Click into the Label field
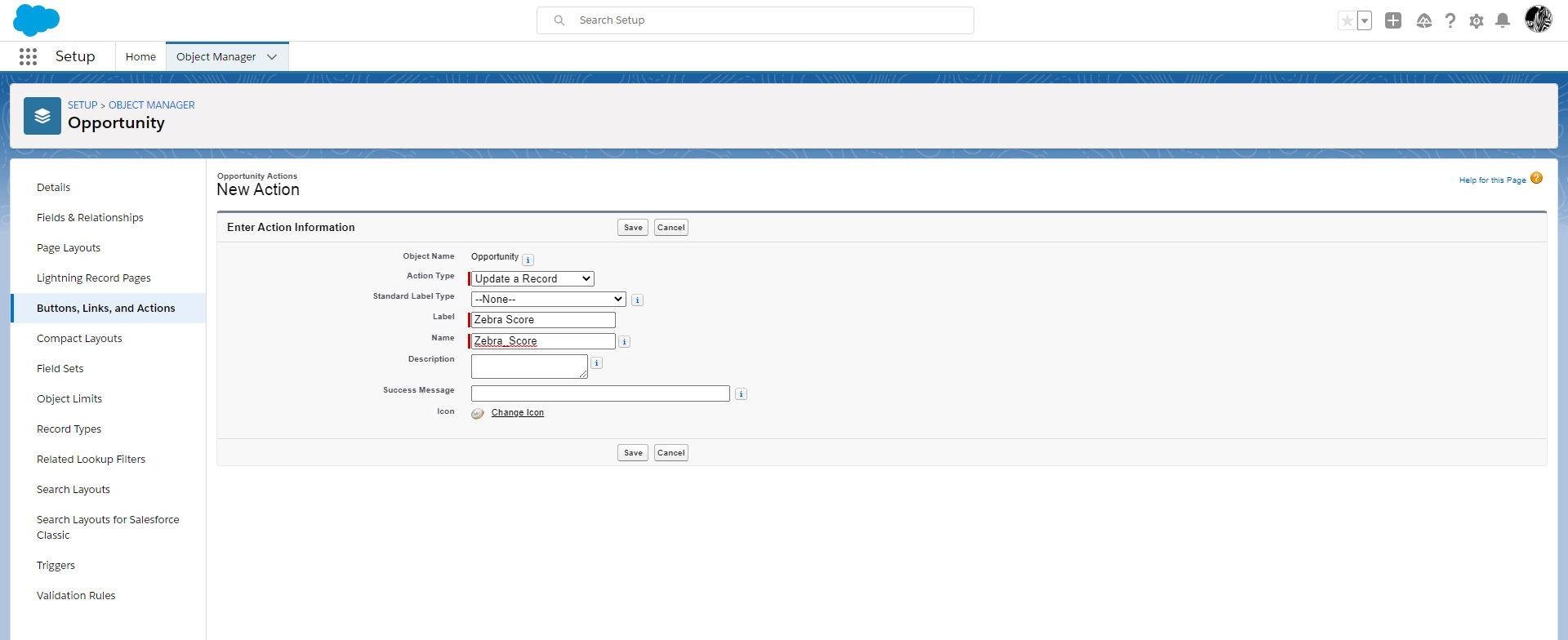The height and width of the screenshot is (640, 1568). coord(543,320)
